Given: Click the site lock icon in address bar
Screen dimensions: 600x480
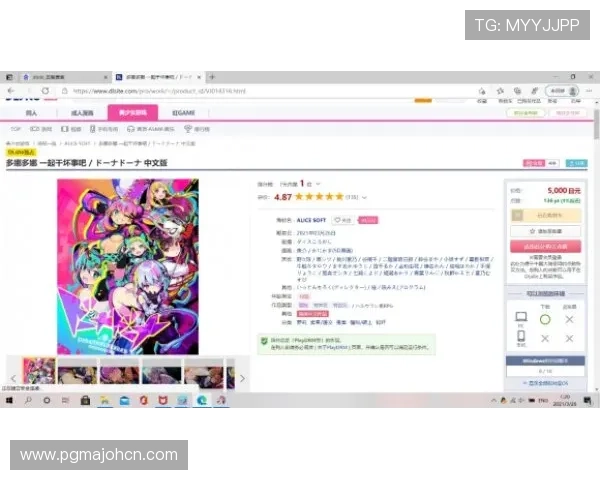Looking at the screenshot, I should pyautogui.click(x=65, y=91).
